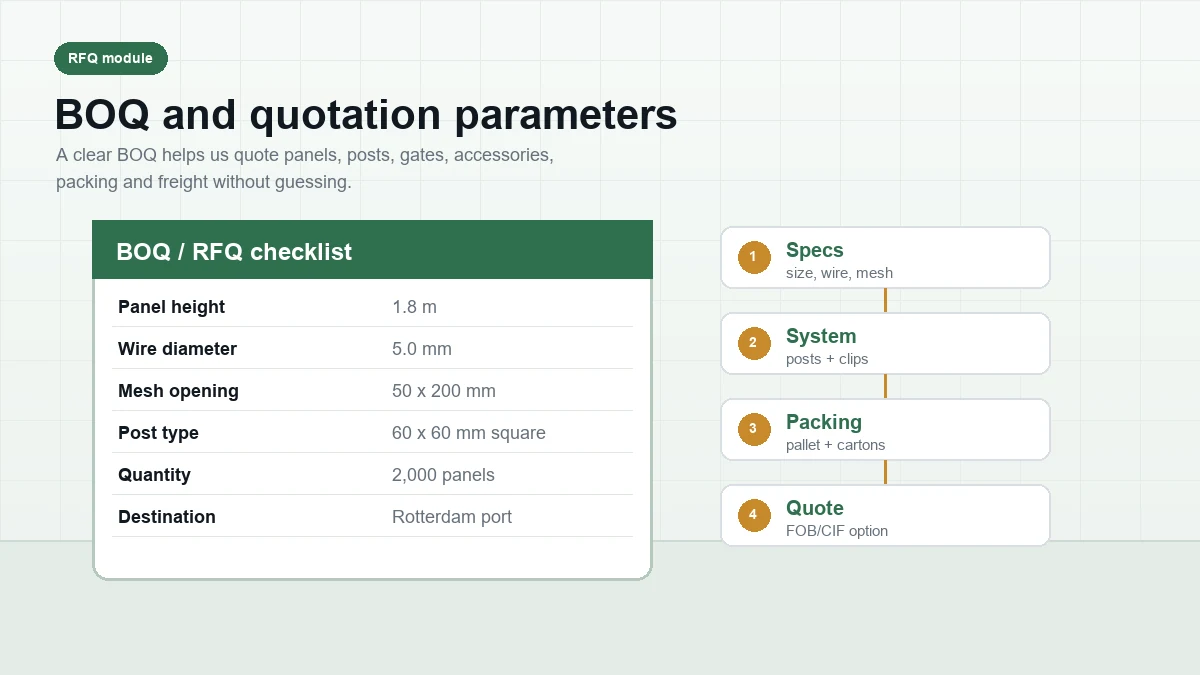Select the step 3 circle icon

[753, 429]
